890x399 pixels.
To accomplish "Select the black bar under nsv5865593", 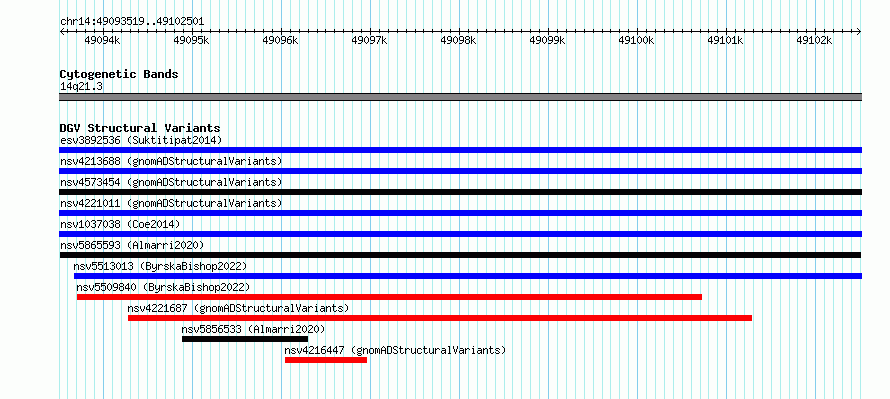I will coord(460,255).
